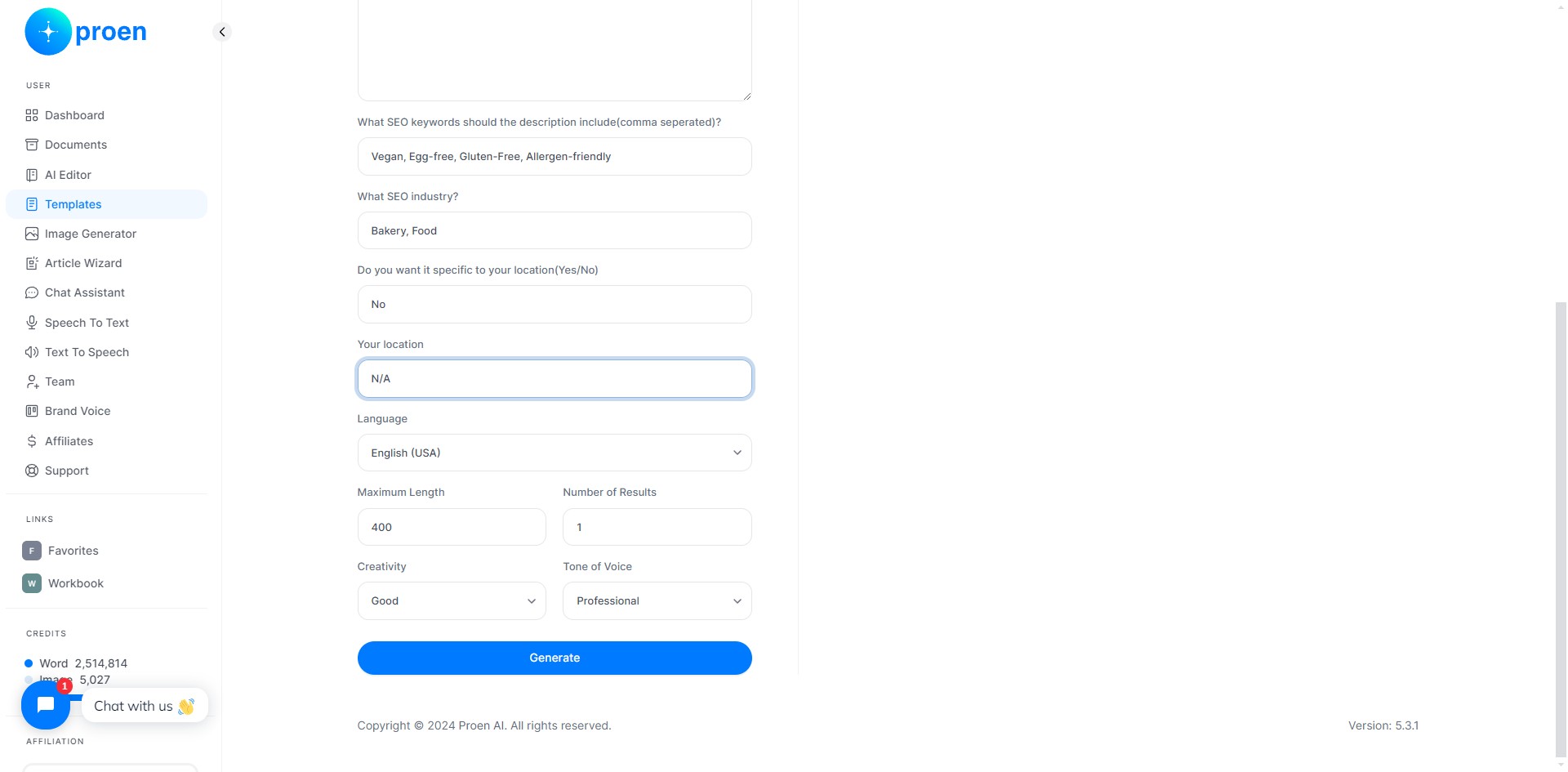Click the Templates page icon

coord(32,204)
